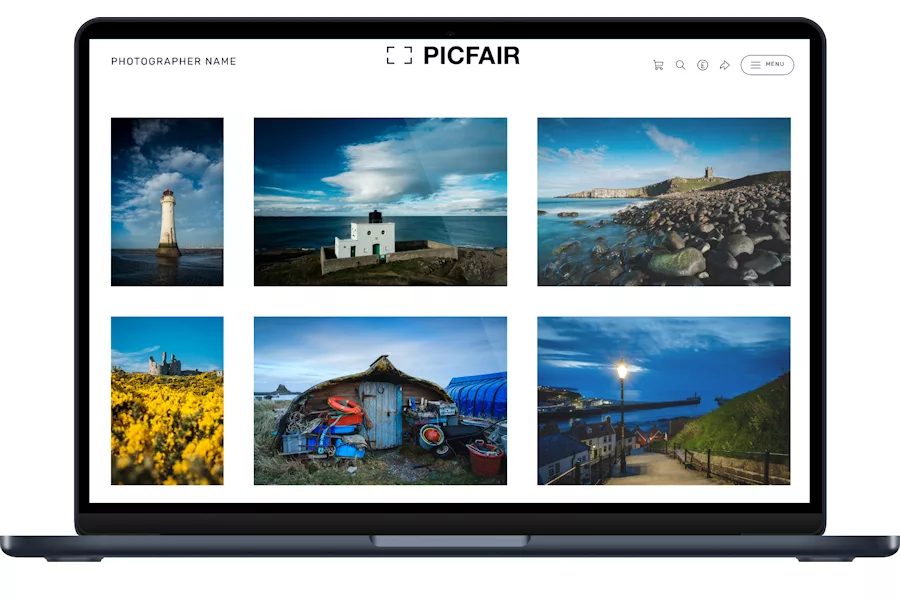Open the upturned boat shed photo
This screenshot has height=600, width=900.
pyautogui.click(x=380, y=400)
